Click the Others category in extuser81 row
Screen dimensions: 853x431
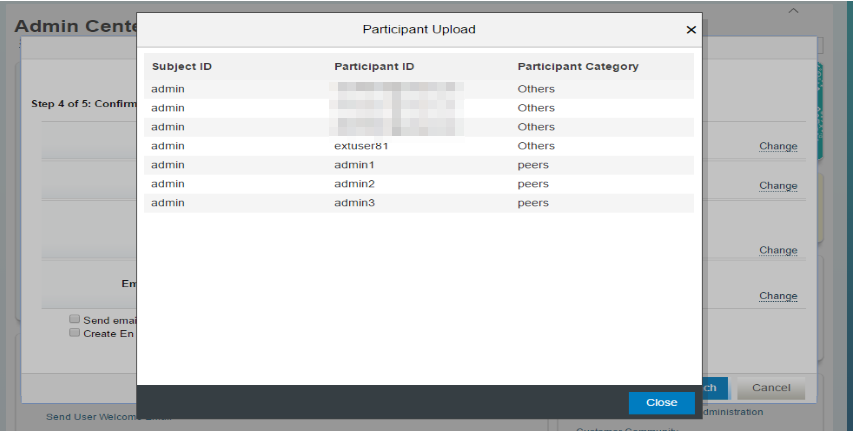pyautogui.click(x=536, y=146)
